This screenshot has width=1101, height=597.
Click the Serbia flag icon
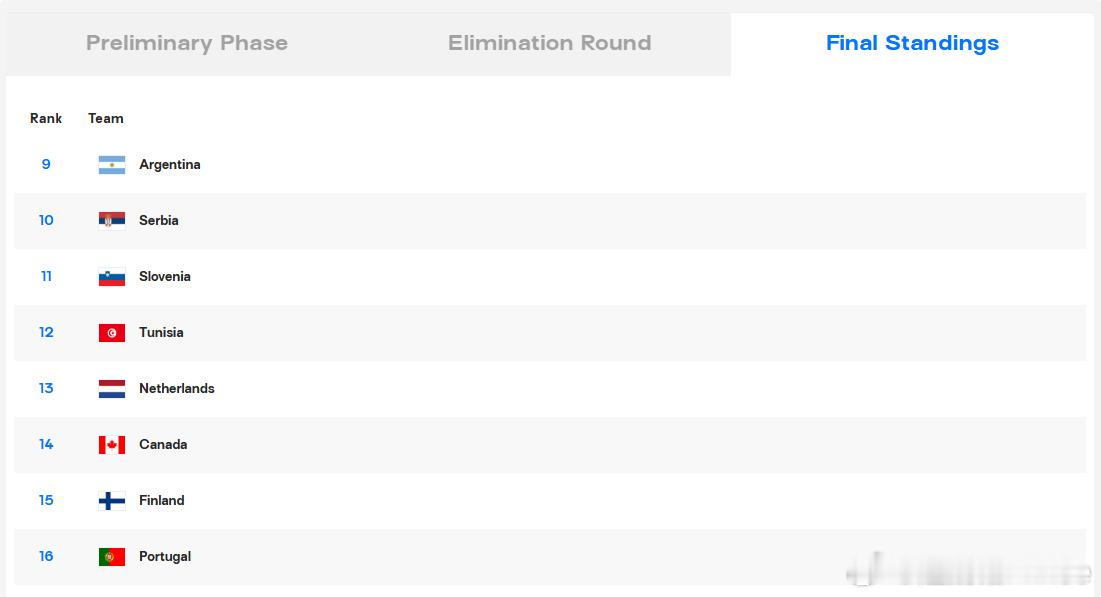pyautogui.click(x=112, y=221)
